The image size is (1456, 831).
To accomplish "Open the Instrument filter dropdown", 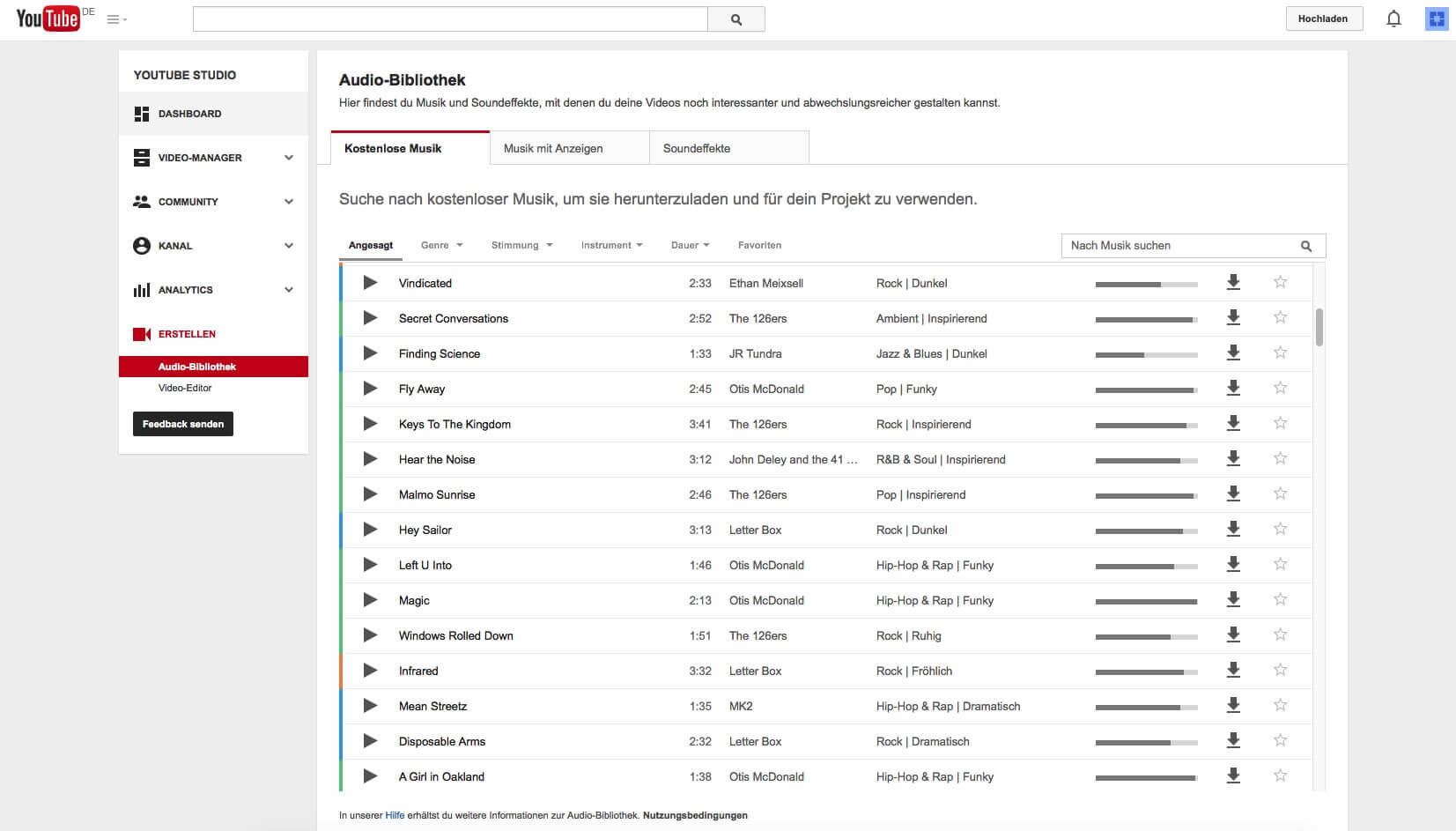I will (x=611, y=245).
